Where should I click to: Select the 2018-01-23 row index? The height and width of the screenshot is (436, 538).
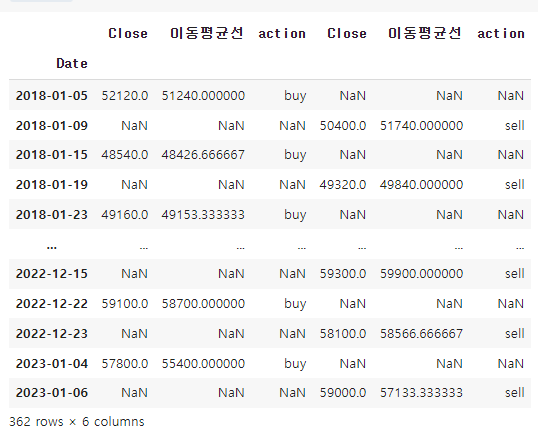pyautogui.click(x=52, y=215)
